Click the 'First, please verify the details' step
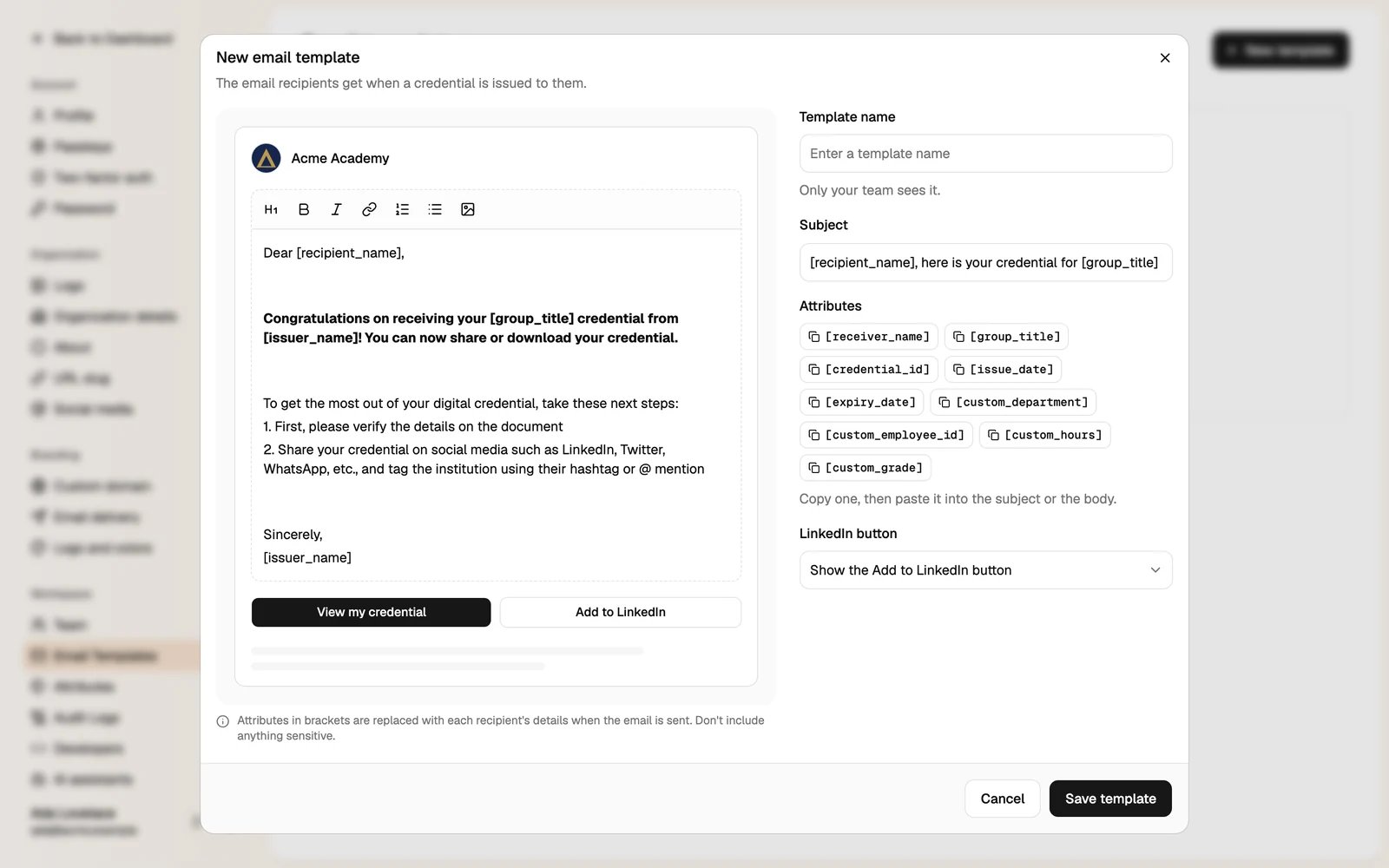Viewport: 1389px width, 868px height. 413,426
